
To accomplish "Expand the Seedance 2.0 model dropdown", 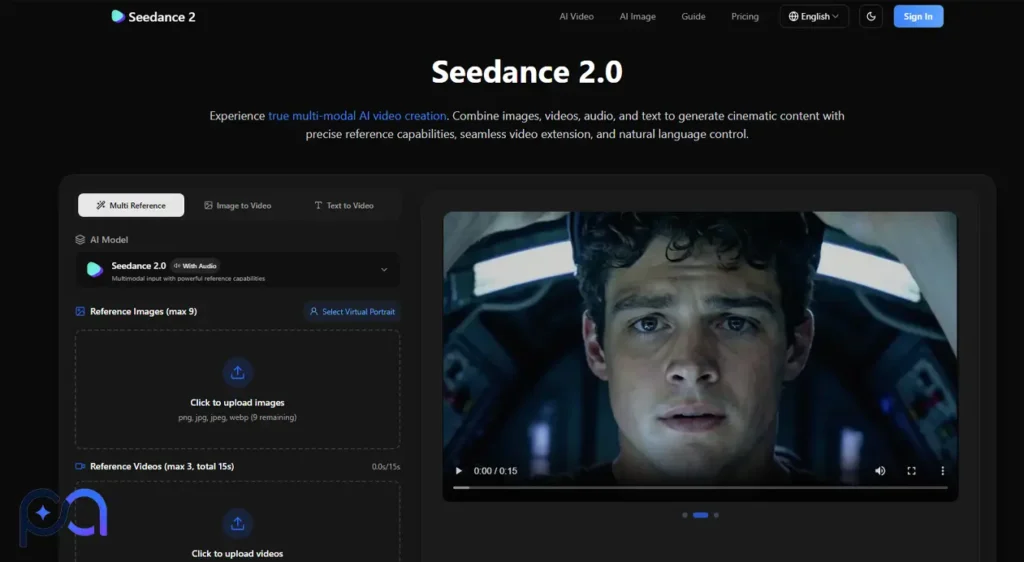I will 238,270.
